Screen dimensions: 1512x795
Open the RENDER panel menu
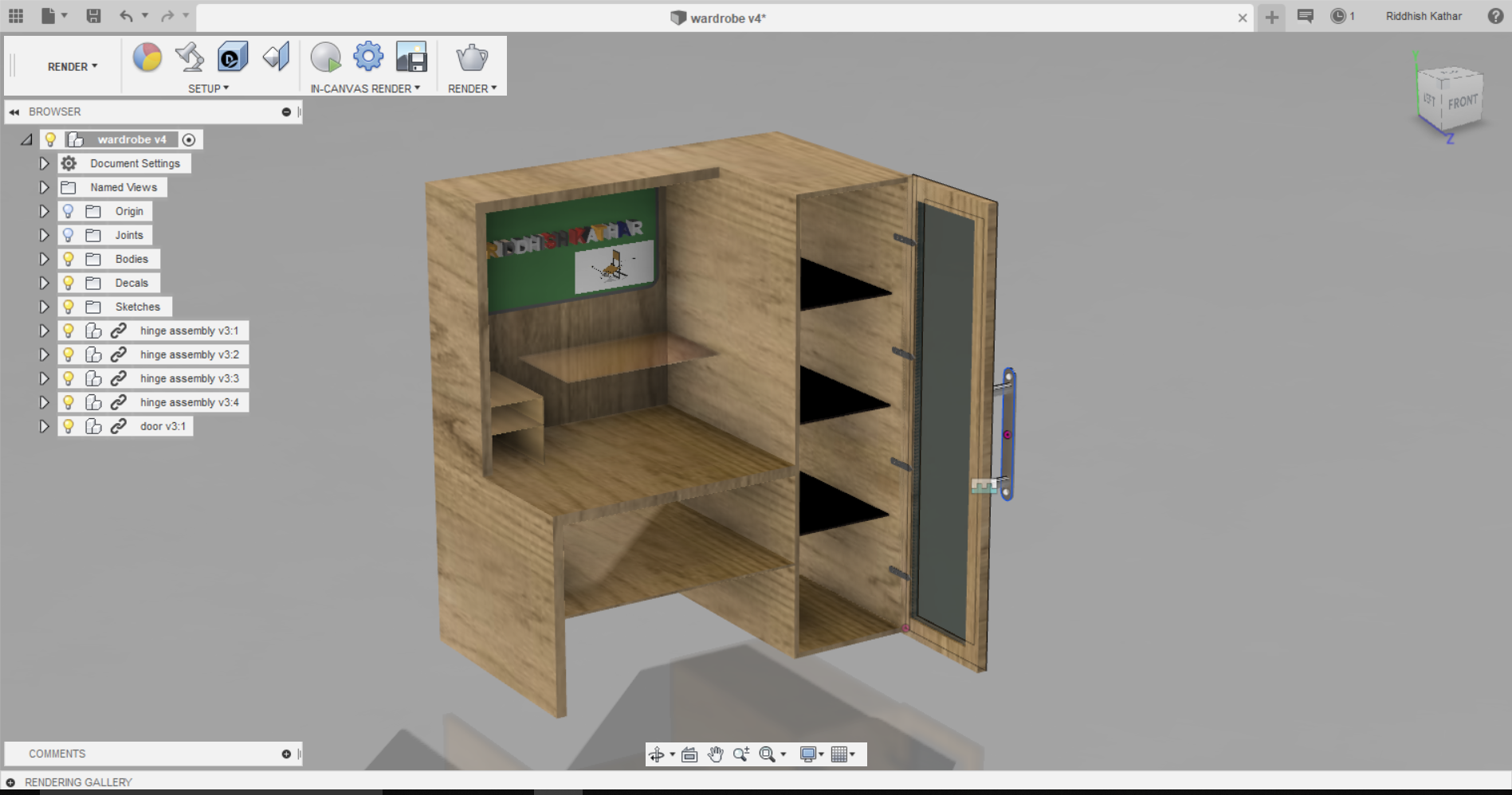coord(472,88)
